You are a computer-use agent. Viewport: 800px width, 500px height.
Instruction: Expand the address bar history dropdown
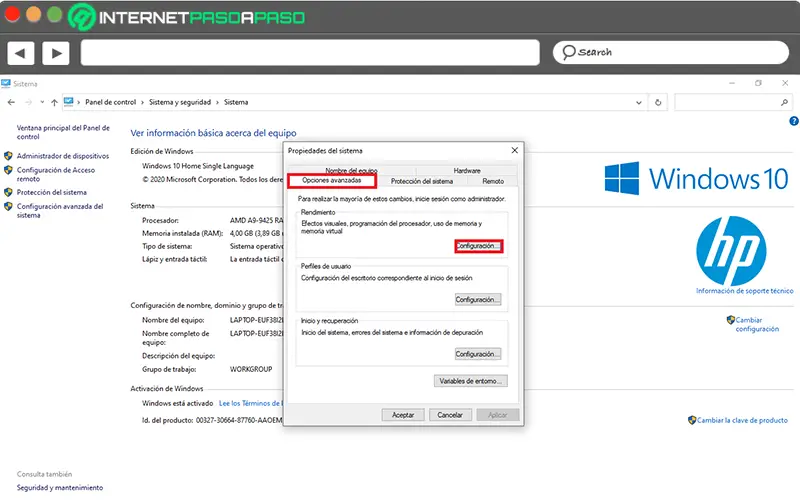click(638, 103)
